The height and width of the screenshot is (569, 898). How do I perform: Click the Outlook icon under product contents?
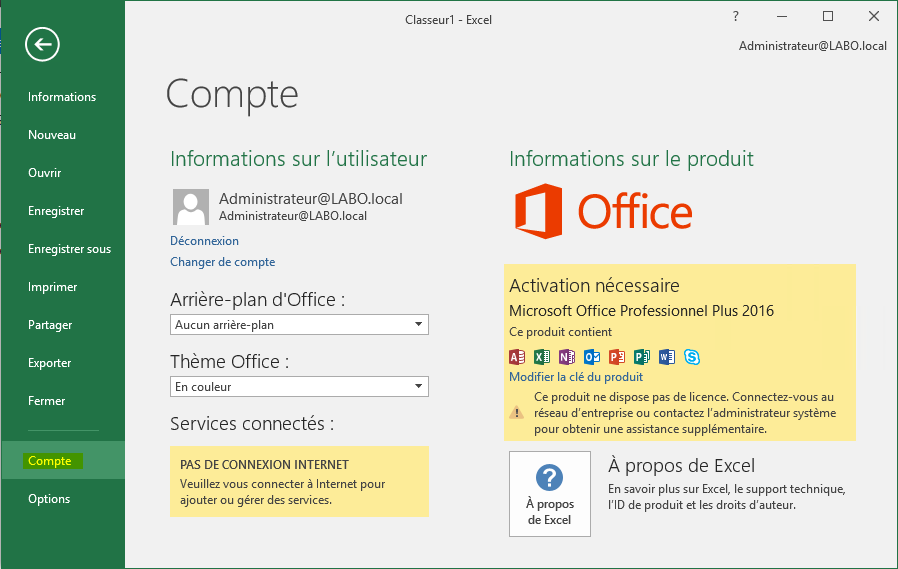pyautogui.click(x=592, y=357)
